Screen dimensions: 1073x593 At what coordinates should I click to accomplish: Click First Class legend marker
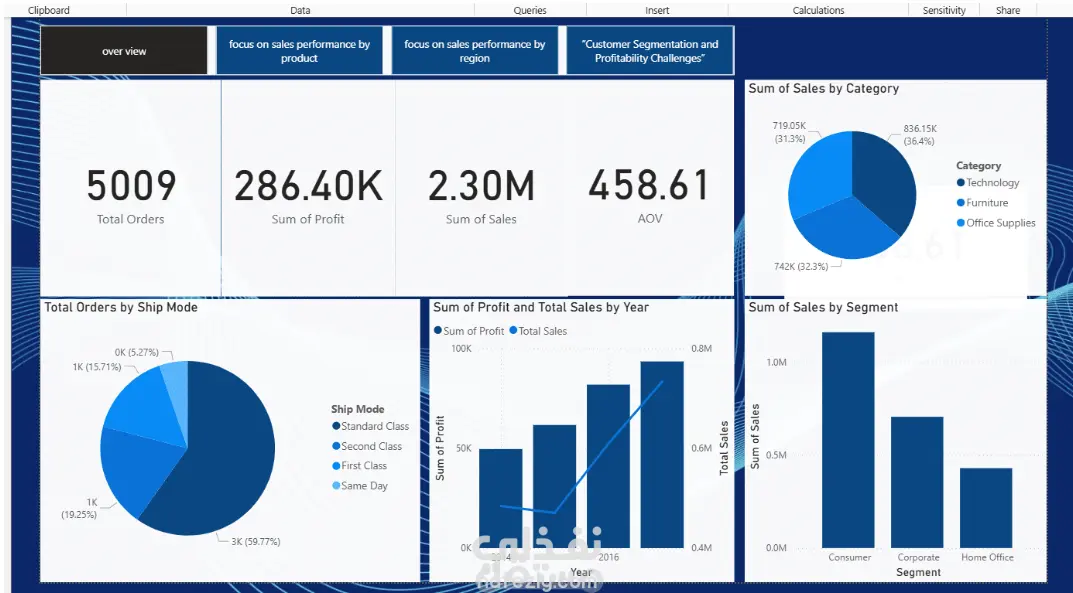tap(336, 466)
